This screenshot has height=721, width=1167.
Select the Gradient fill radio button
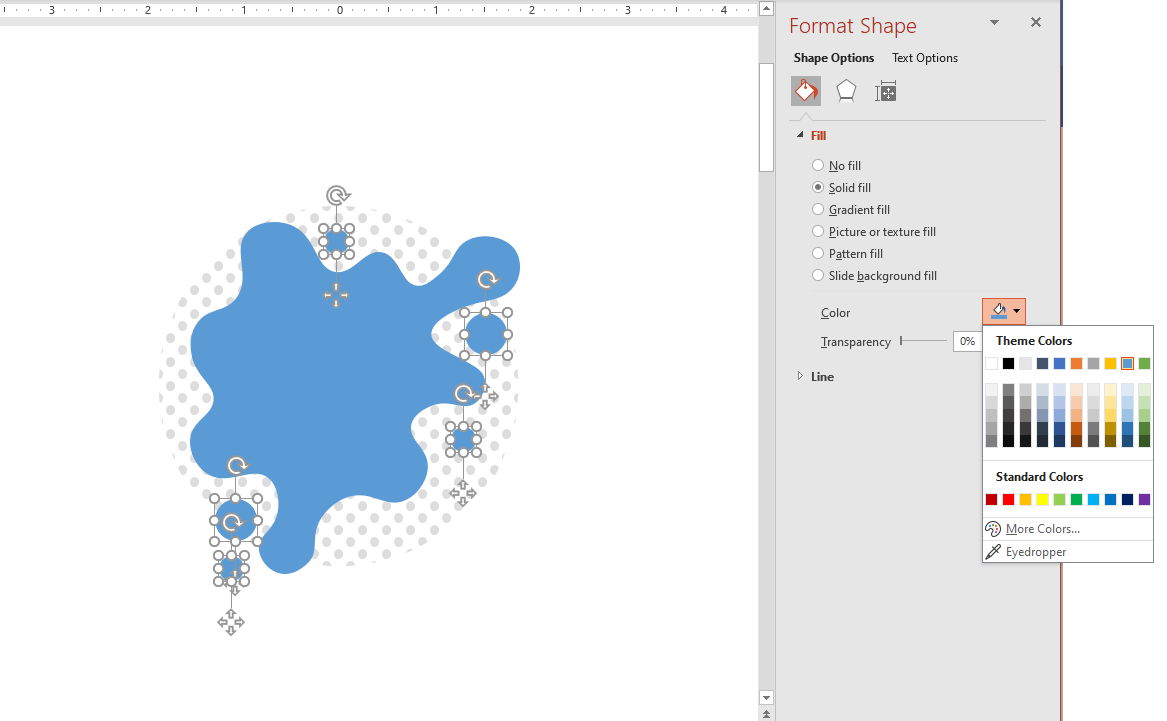pos(818,210)
